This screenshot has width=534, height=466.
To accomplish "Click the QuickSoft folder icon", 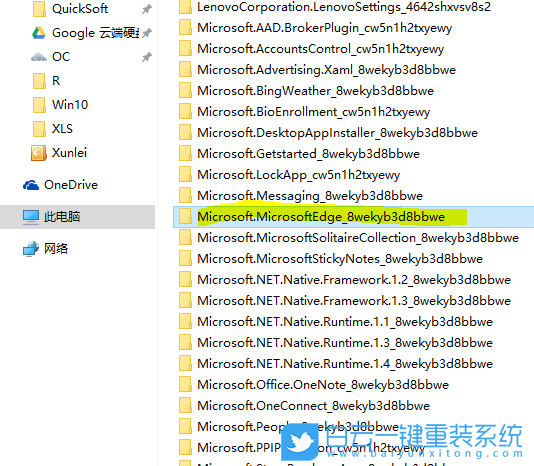I will coord(39,9).
